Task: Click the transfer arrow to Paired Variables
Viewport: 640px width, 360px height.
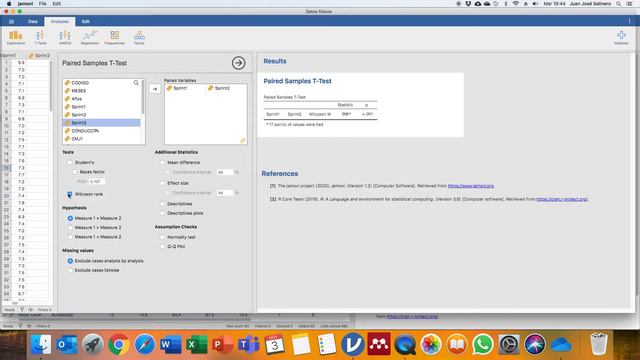Action: (155, 89)
